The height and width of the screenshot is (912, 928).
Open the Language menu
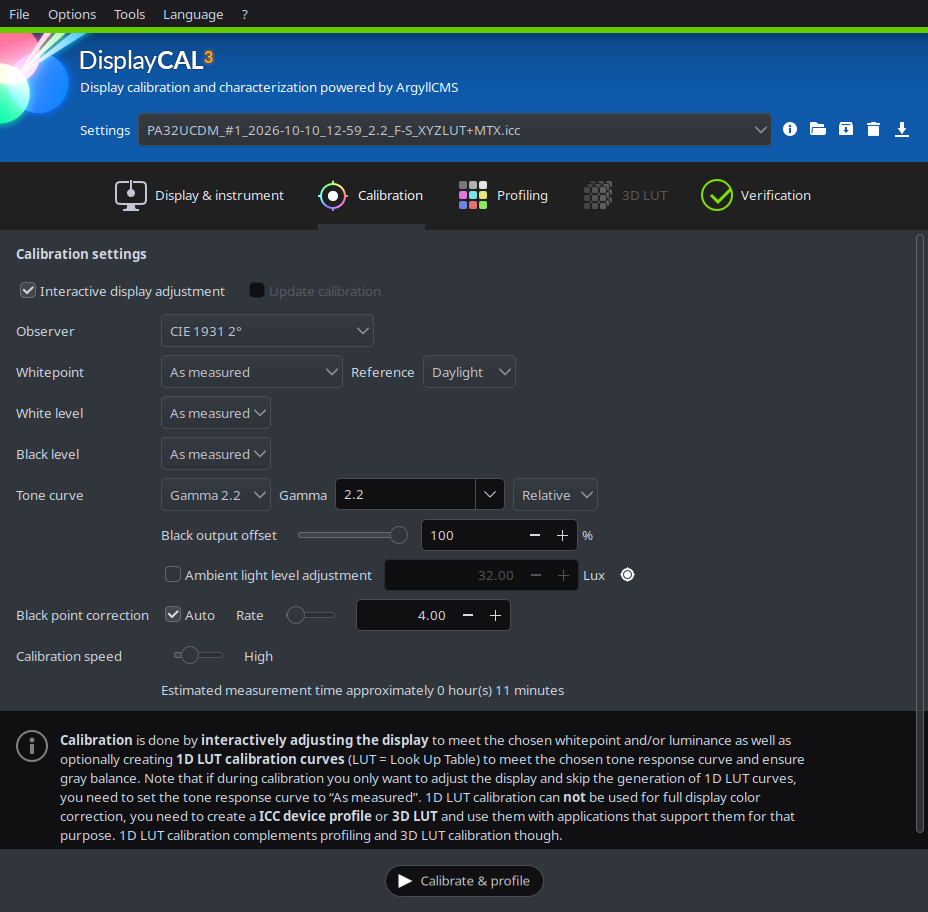(x=193, y=14)
